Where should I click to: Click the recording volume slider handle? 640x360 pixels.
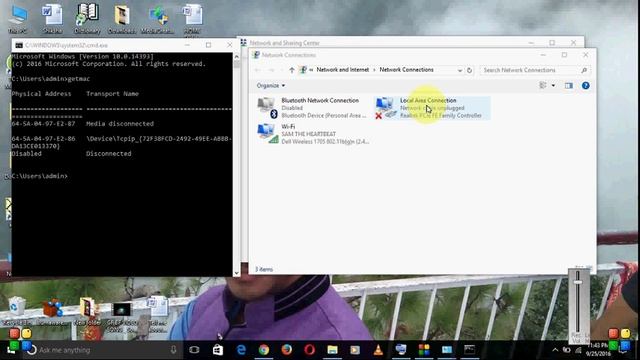tap(578, 282)
